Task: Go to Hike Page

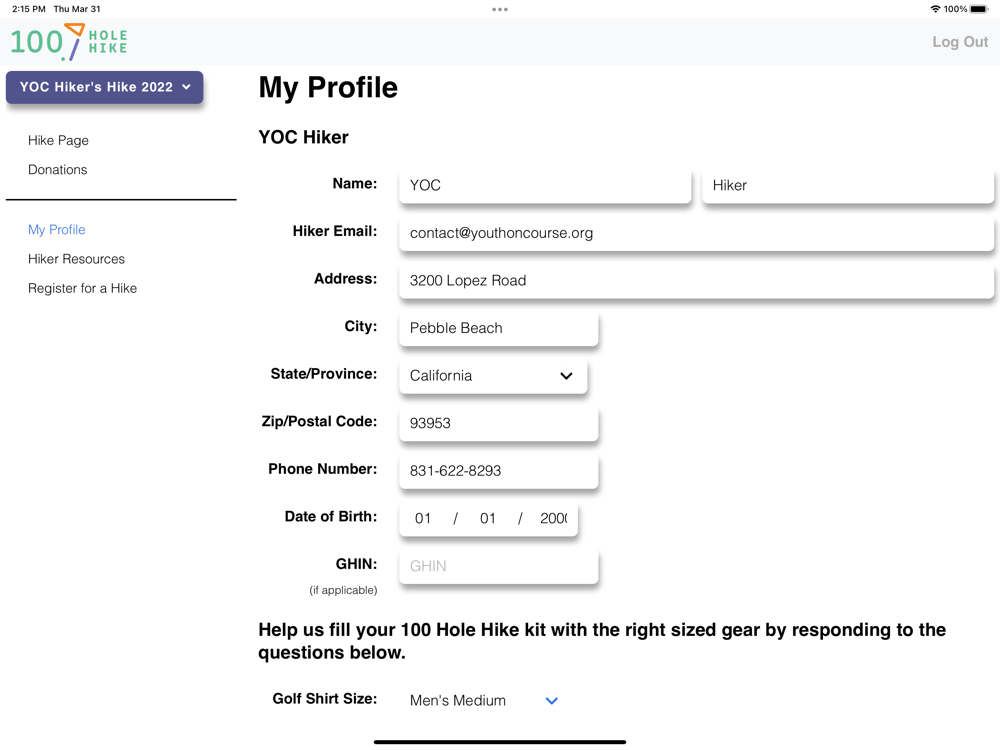Action: pyautogui.click(x=58, y=140)
